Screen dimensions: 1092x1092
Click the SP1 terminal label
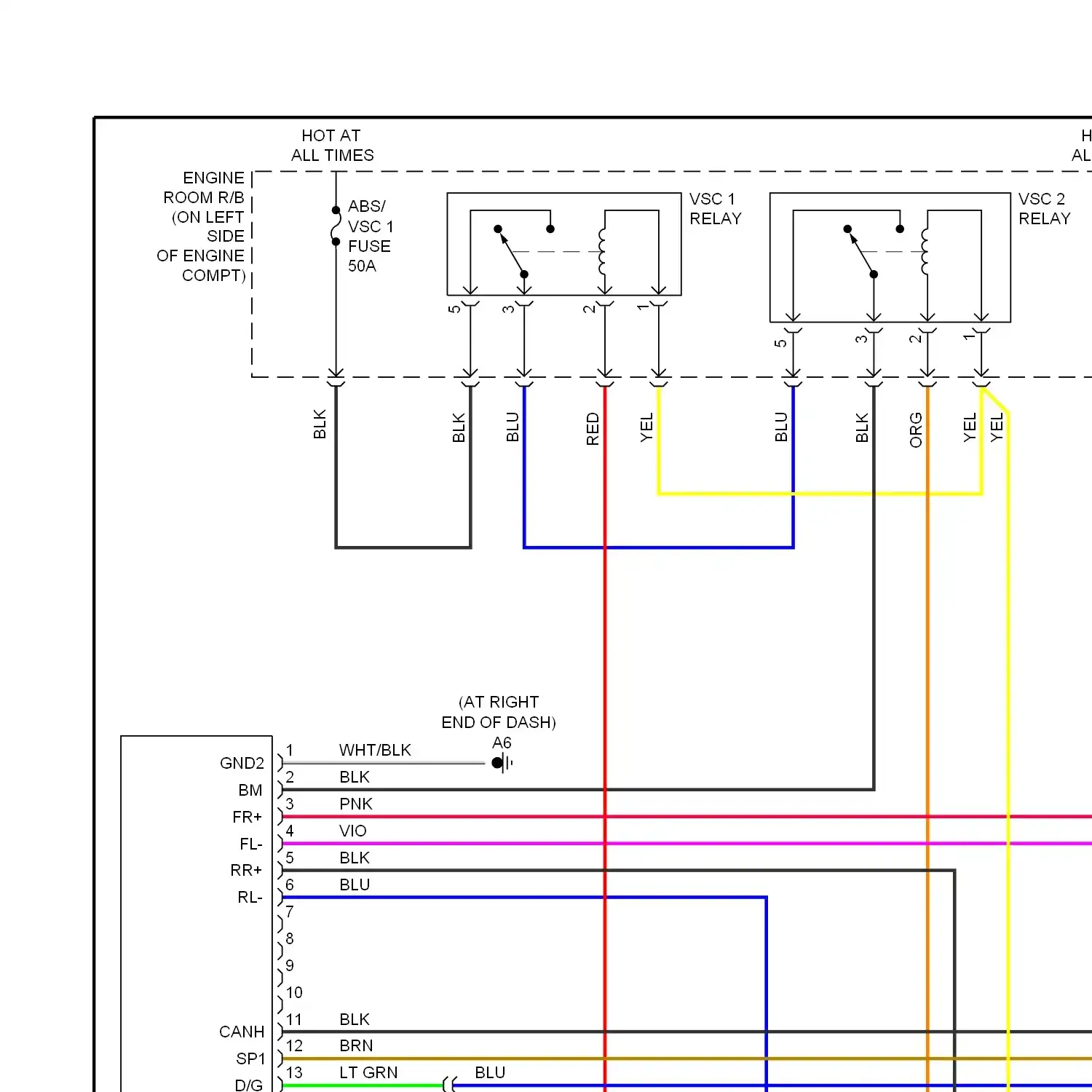251,1059
